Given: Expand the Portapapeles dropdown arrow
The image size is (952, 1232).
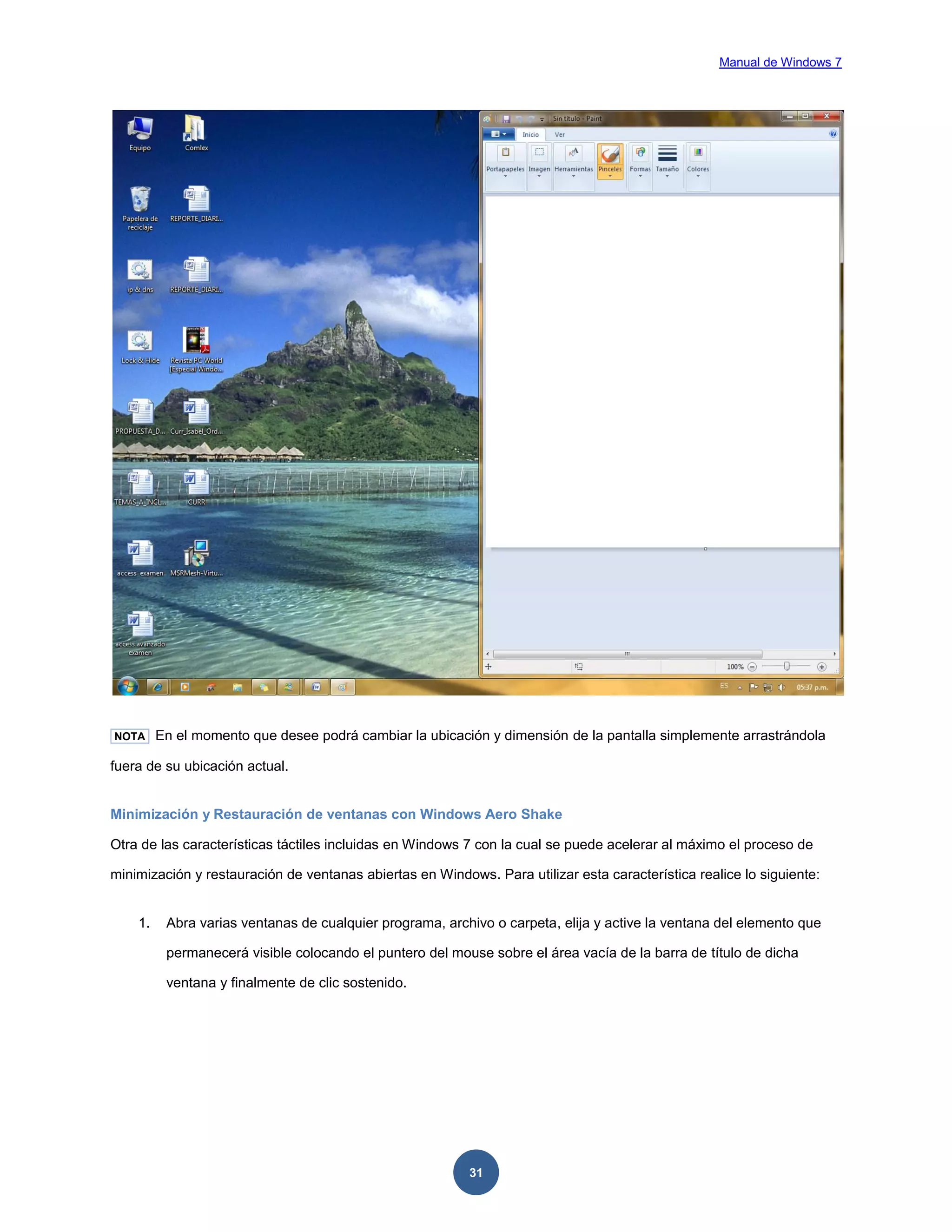Looking at the screenshot, I should point(505,176).
